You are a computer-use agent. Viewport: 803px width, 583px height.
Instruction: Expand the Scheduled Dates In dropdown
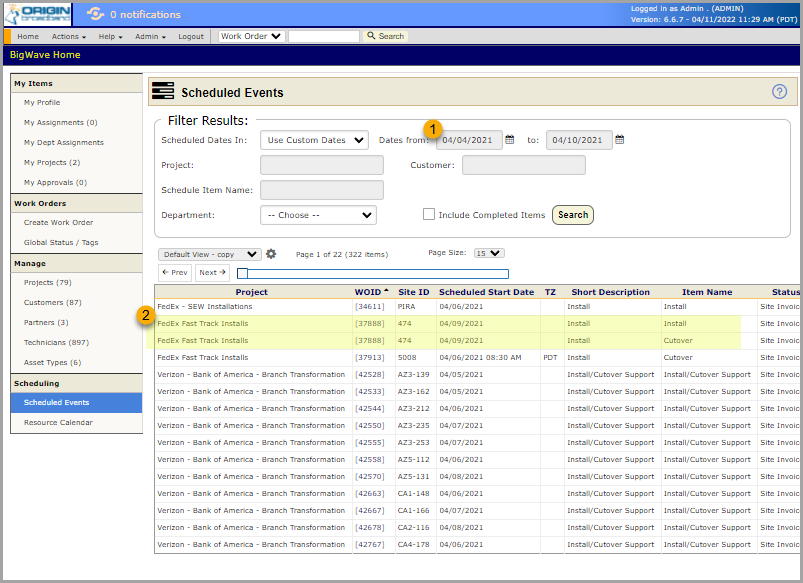(x=314, y=140)
